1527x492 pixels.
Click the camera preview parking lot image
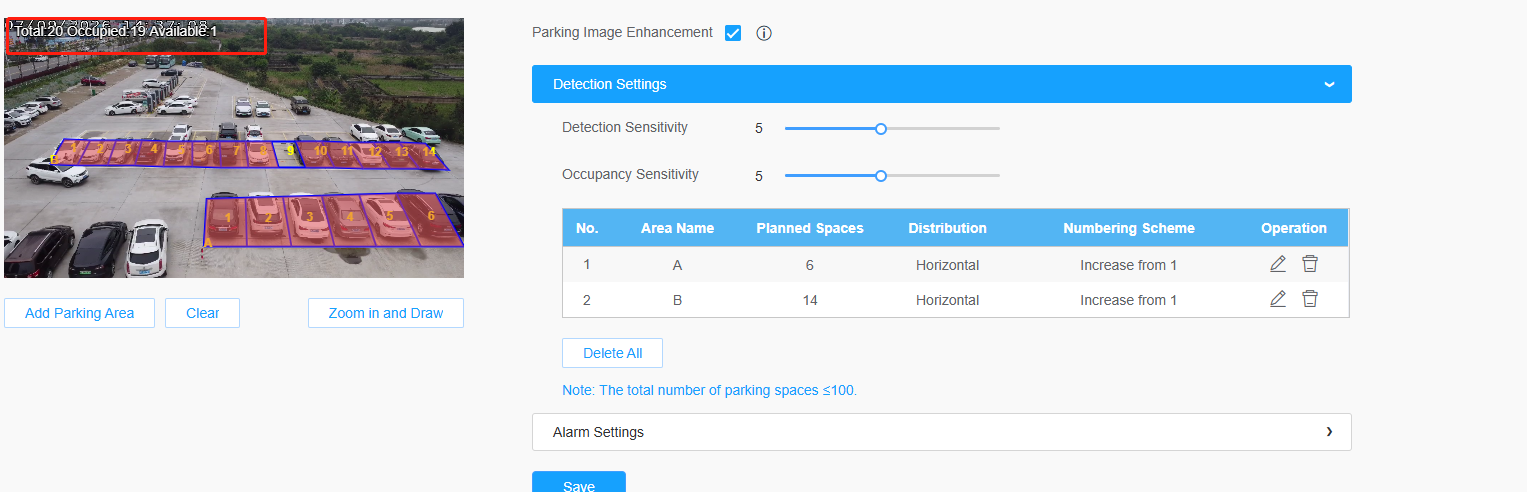click(x=234, y=148)
